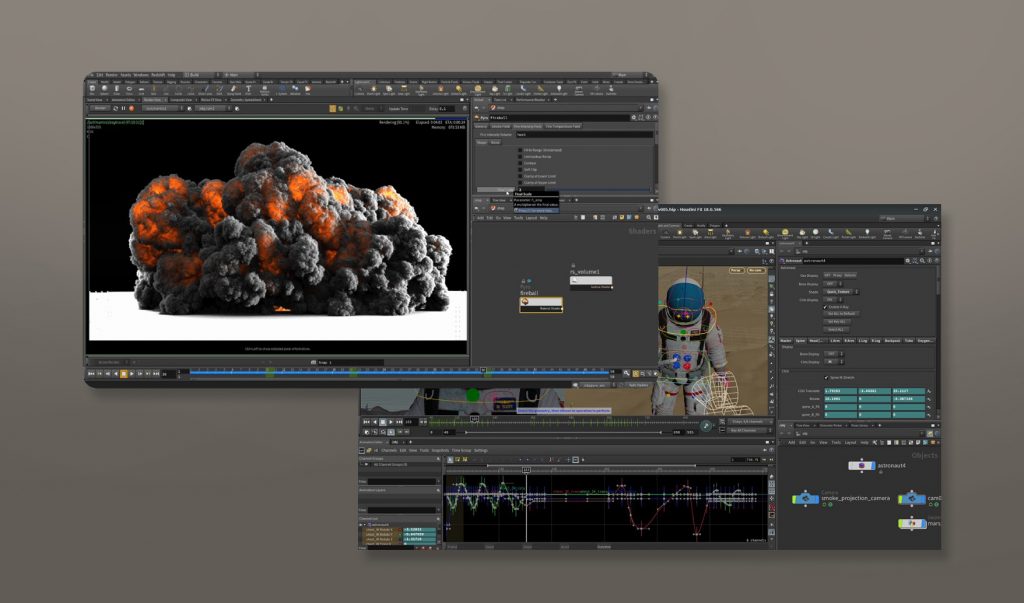
Task: Click the cam node beside smoke_projection_camera
Action: pyautogui.click(x=910, y=498)
